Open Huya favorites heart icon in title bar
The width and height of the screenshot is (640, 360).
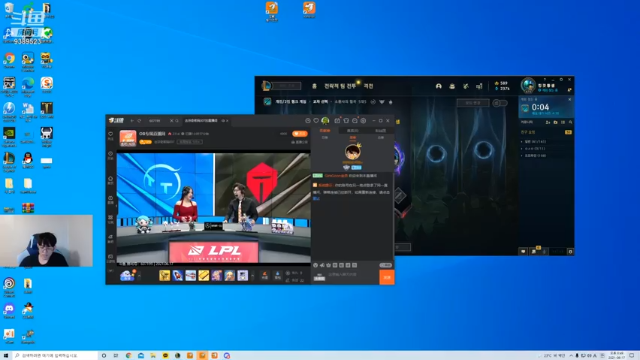coord(316,121)
